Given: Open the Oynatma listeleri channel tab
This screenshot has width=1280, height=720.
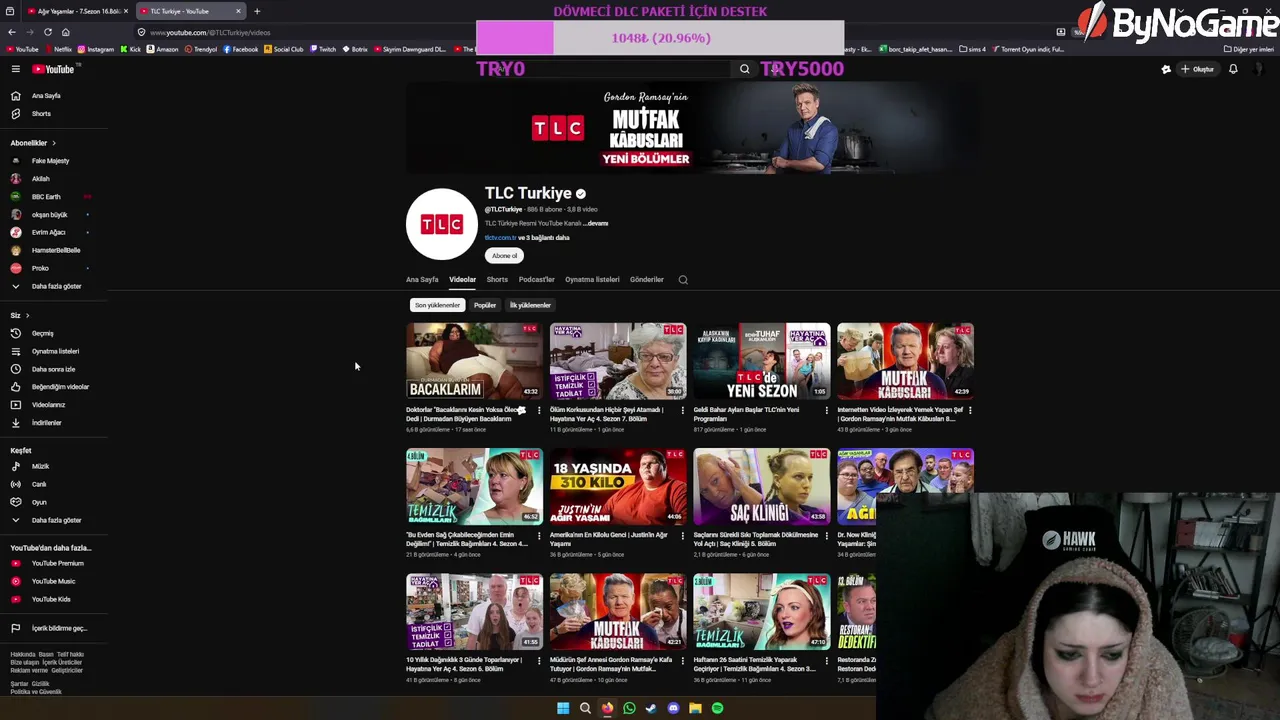Looking at the screenshot, I should (592, 280).
